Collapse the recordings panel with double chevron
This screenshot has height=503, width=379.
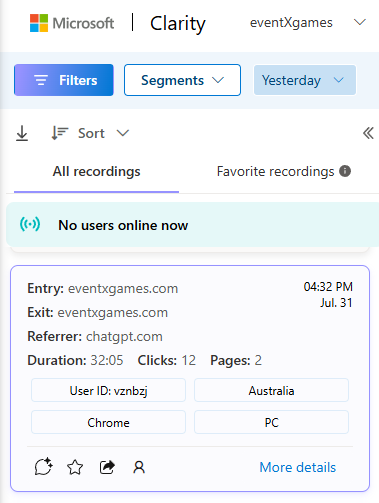[368, 133]
